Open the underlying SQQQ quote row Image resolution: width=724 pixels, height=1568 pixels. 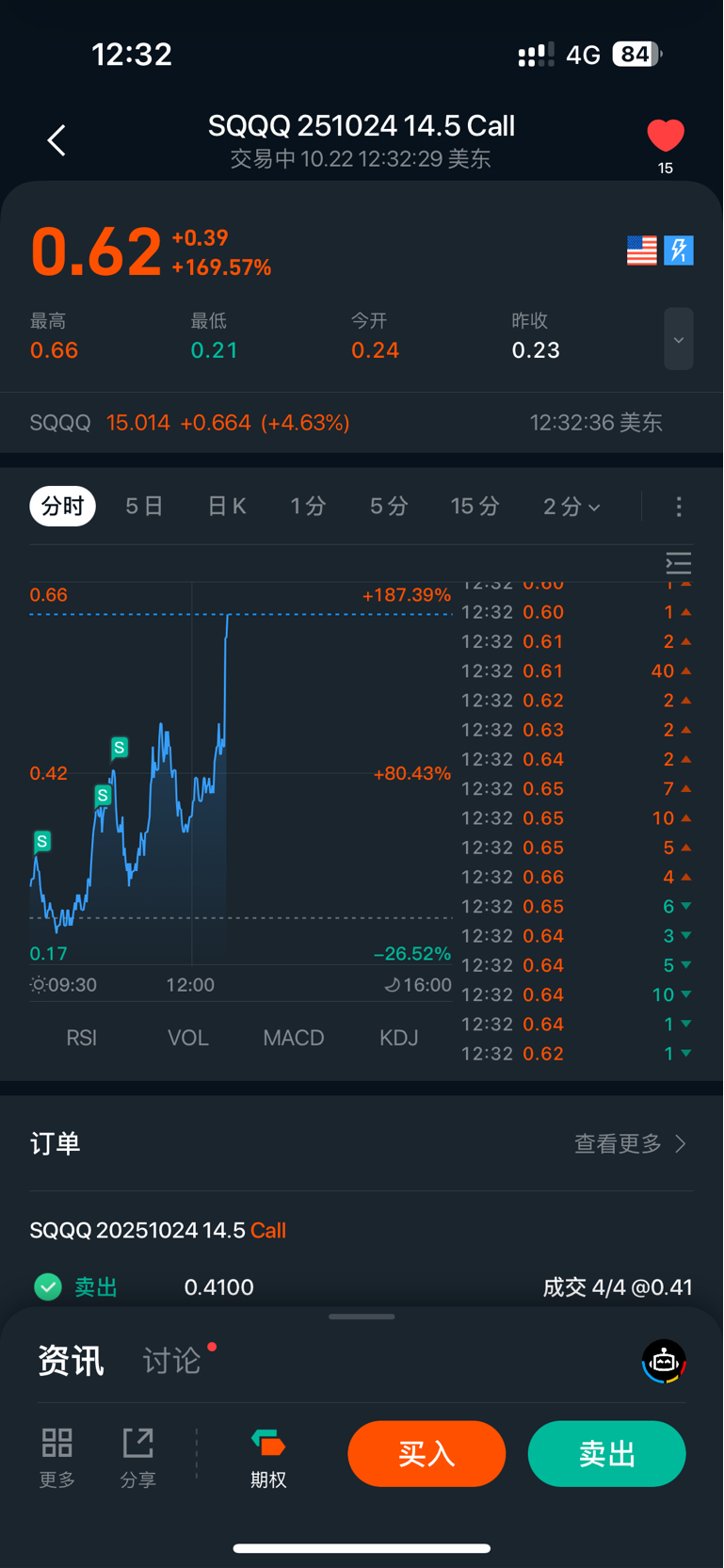click(x=362, y=423)
